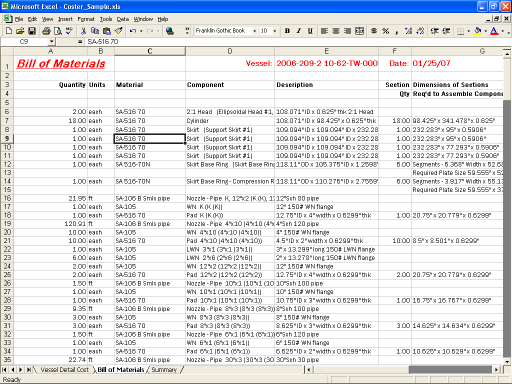Click the equals Edit Formula button
512x384 pixels.
(x=80, y=42)
